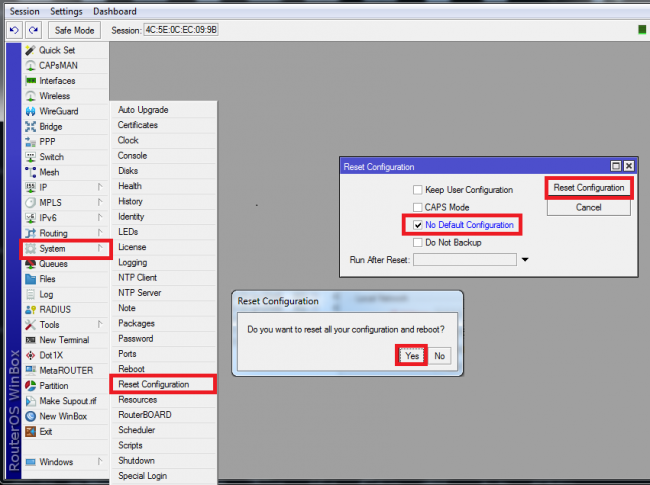The width and height of the screenshot is (650, 485).
Task: Click the Run After Reset input field
Action: 465,260
